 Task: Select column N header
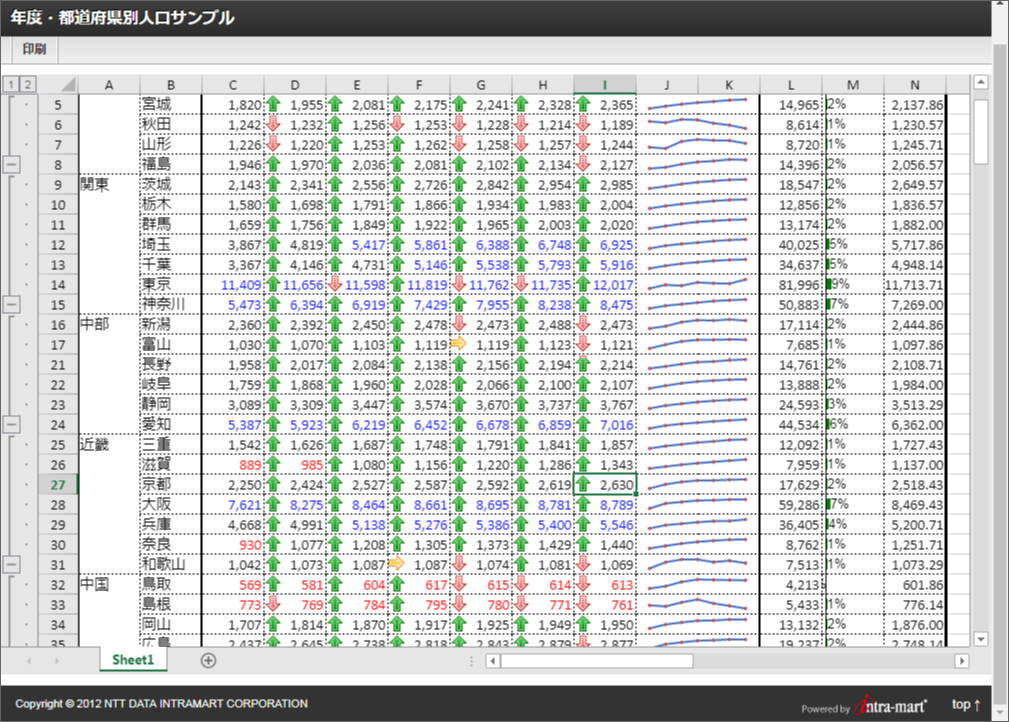[x=914, y=84]
